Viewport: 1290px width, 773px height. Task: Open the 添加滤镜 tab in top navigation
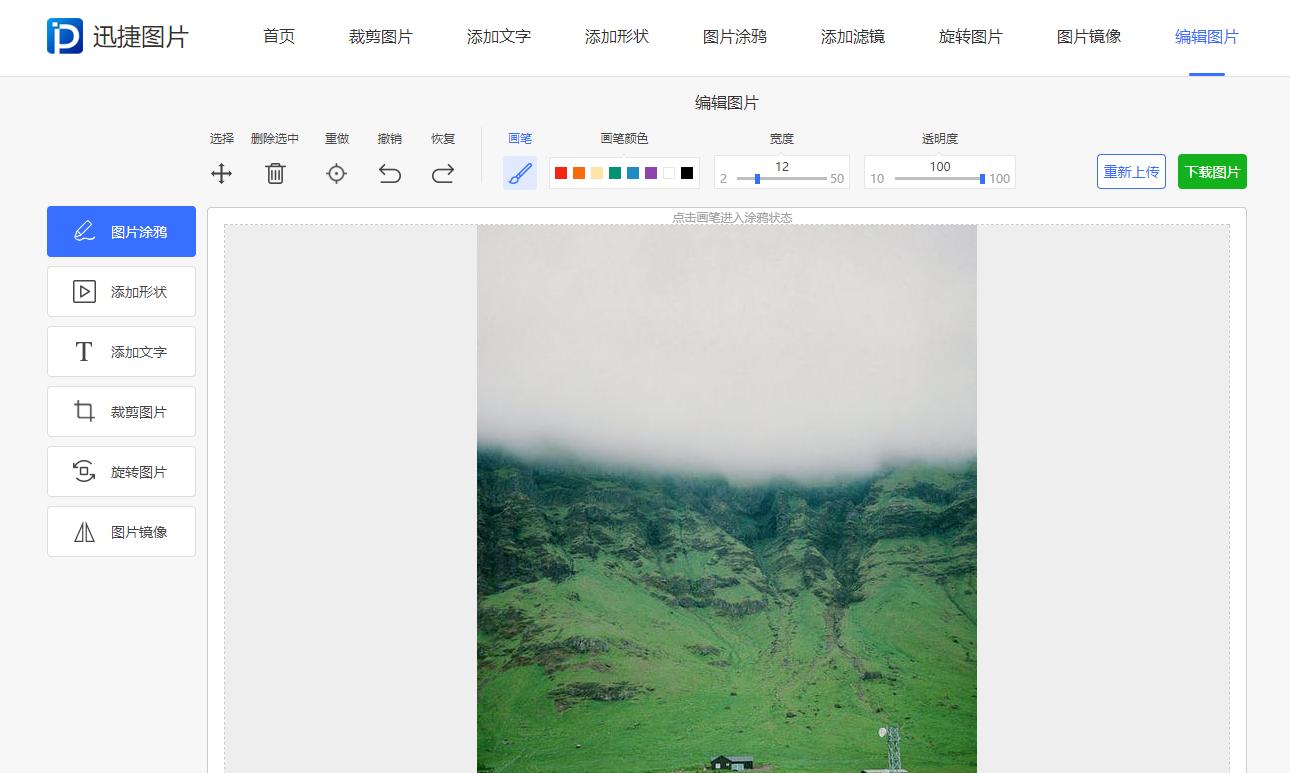click(x=853, y=37)
